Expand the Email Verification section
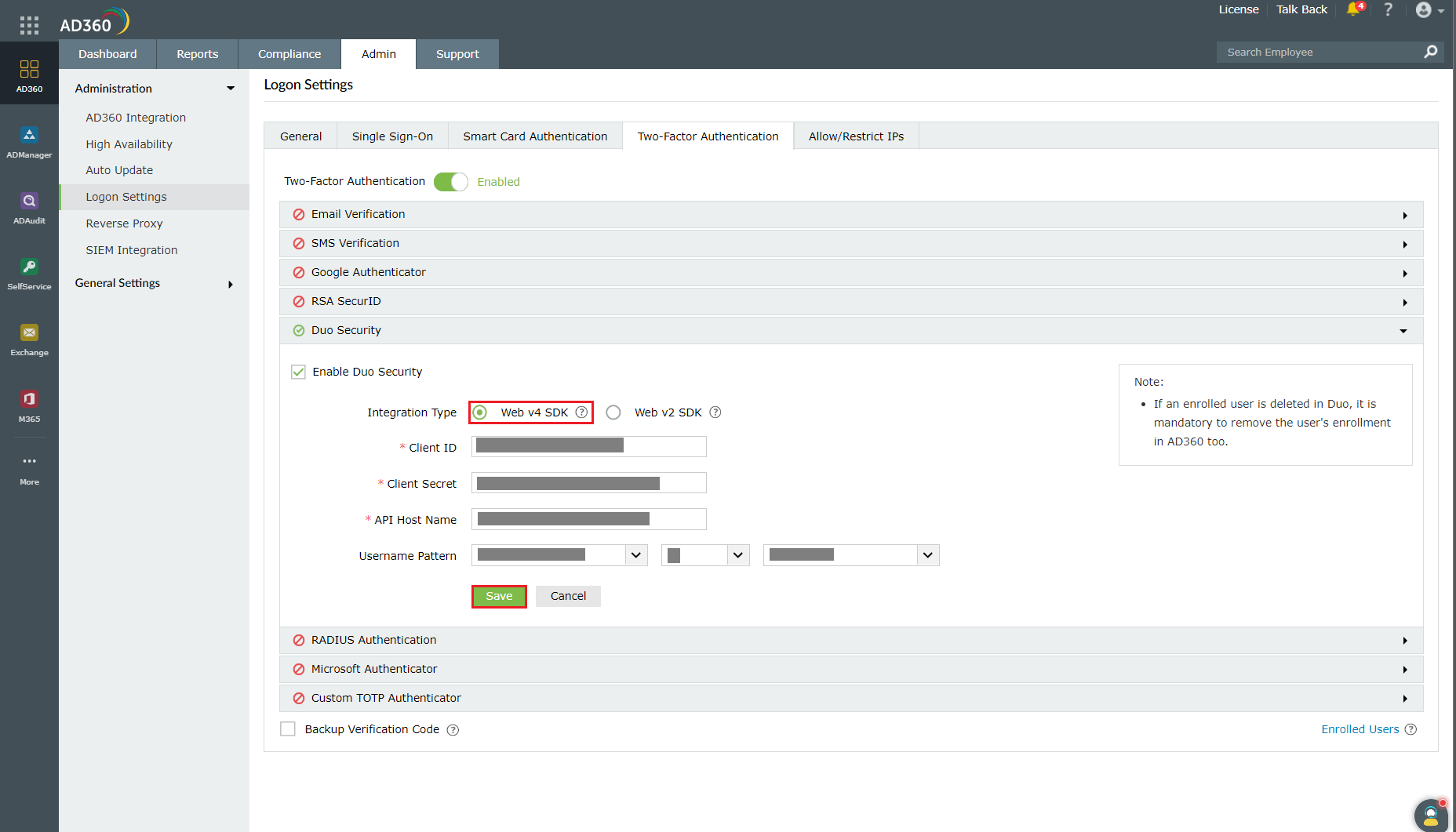 [1404, 214]
